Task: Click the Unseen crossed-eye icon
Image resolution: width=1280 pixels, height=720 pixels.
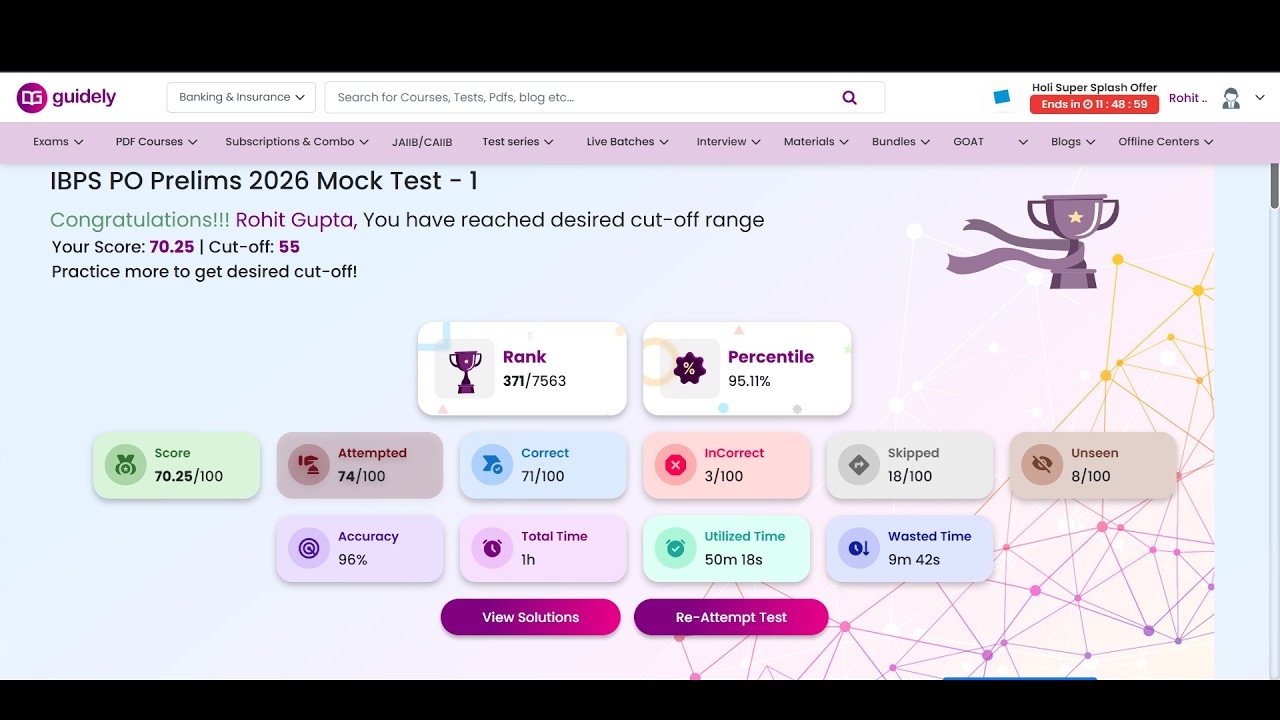Action: tap(1042, 465)
